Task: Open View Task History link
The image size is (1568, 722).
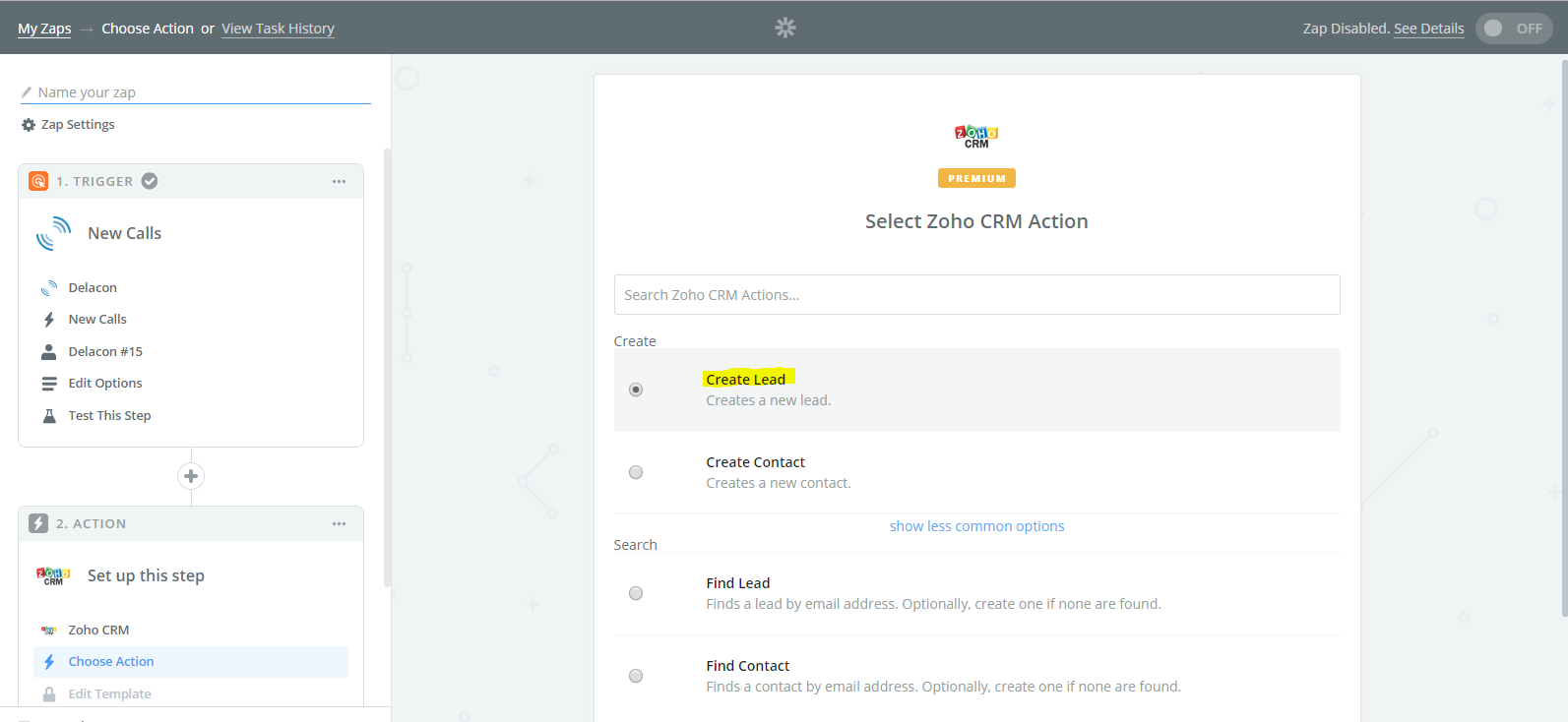Action: (x=278, y=29)
